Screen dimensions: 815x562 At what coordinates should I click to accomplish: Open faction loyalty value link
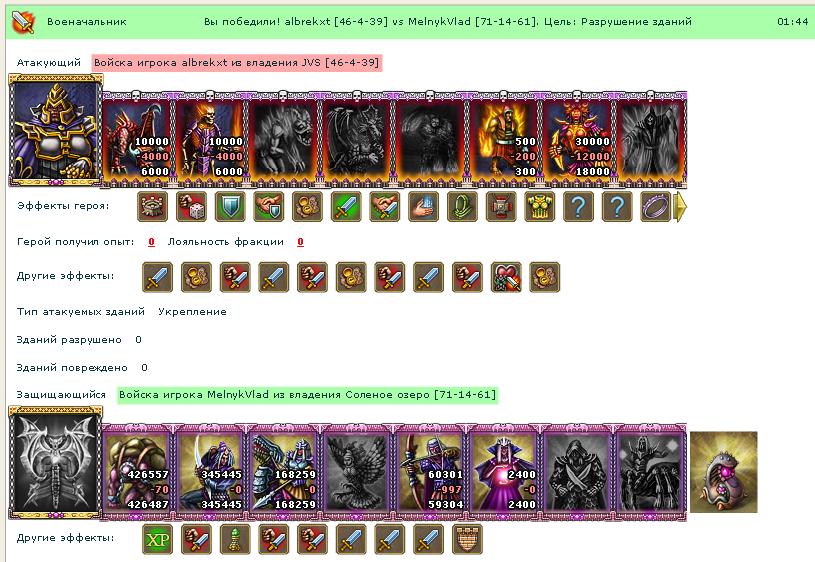pyautogui.click(x=300, y=242)
